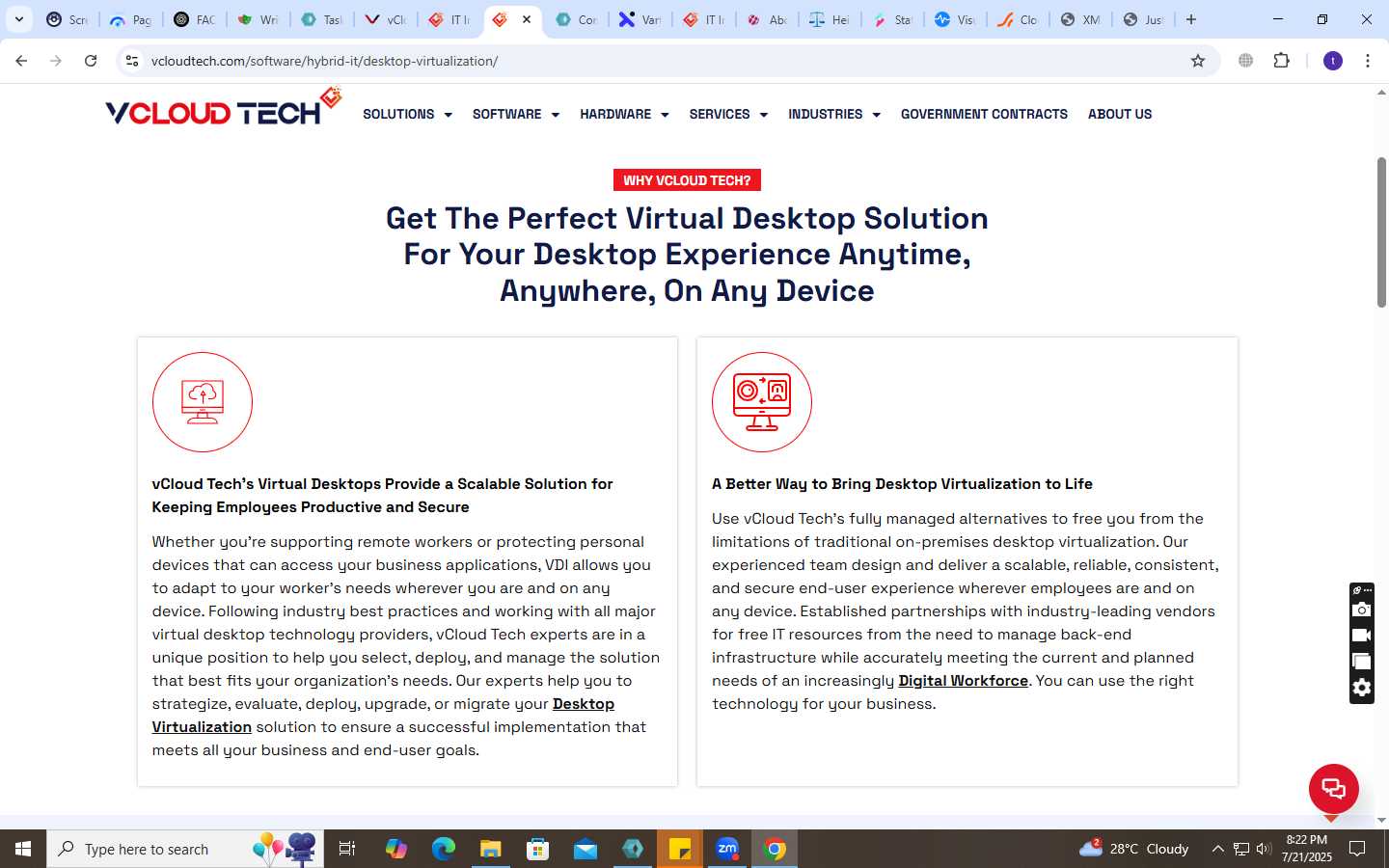Go back to previous page
The image size is (1389, 868).
pos(21,61)
